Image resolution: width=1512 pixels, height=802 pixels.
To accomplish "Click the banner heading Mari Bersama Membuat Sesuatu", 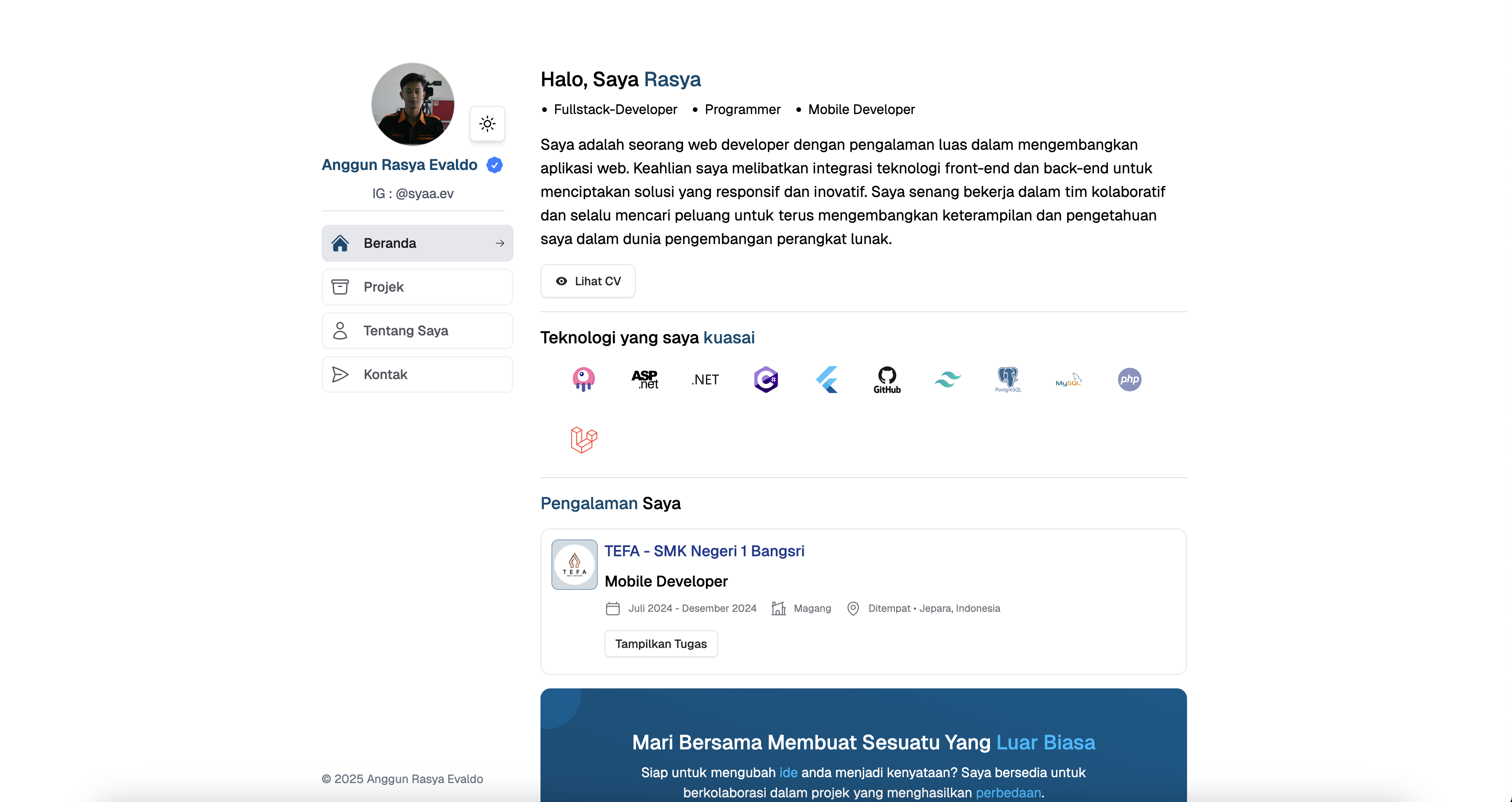I will click(x=863, y=743).
